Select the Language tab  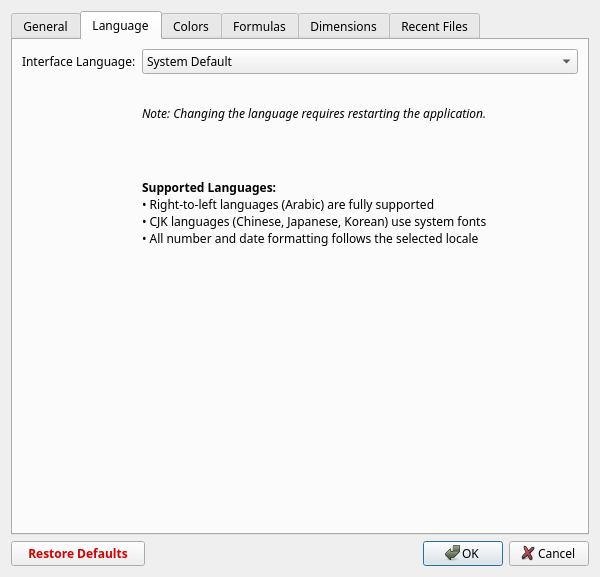pyautogui.click(x=120, y=26)
